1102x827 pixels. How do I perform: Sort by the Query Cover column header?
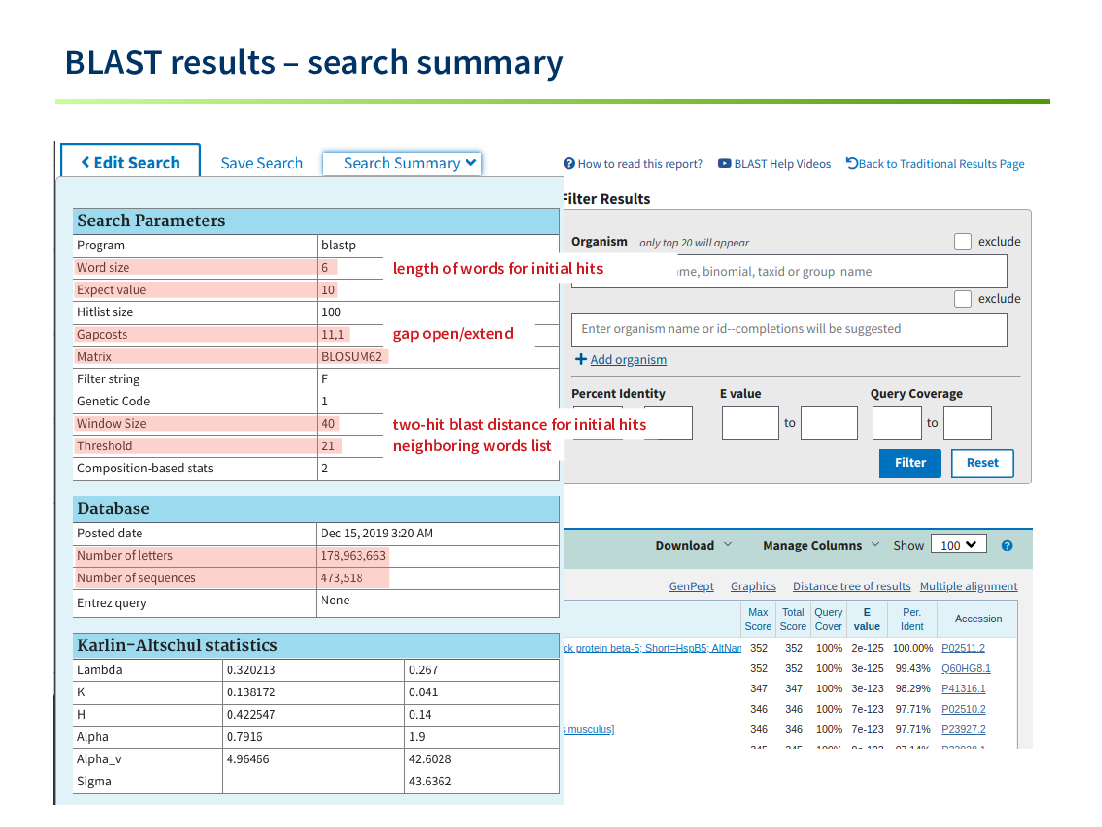(x=828, y=619)
